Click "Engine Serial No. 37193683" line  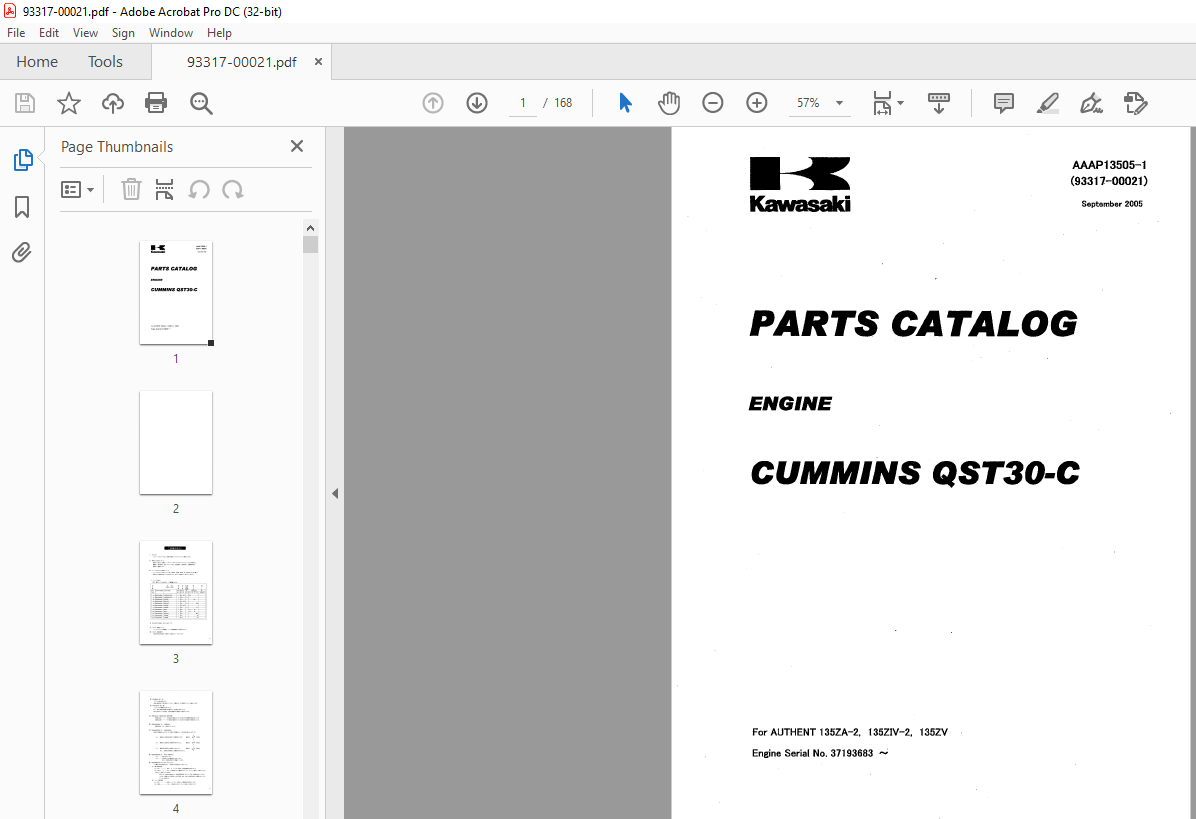(x=820, y=753)
